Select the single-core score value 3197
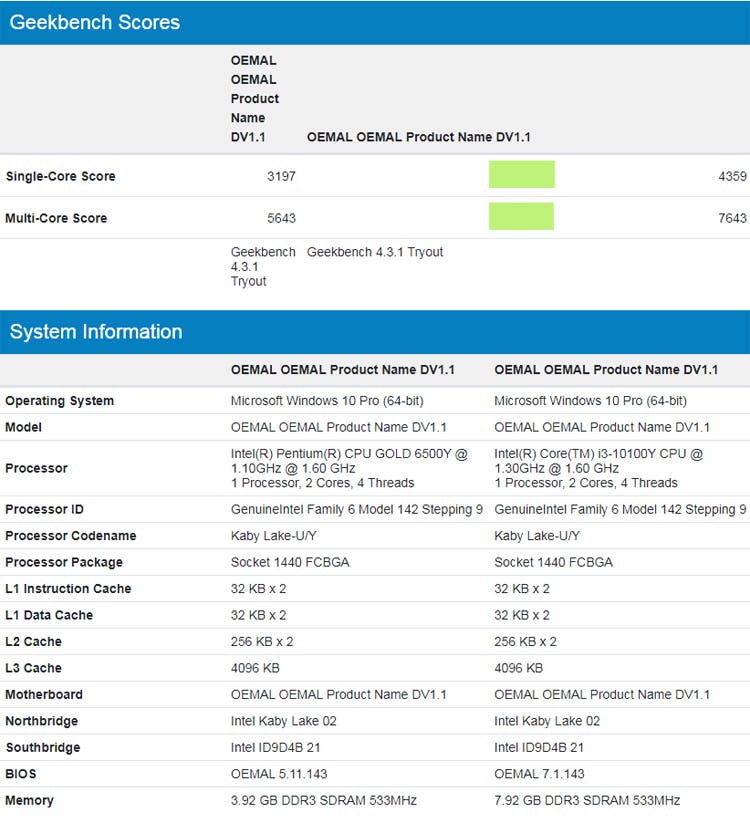Image resolution: width=750 pixels, height=823 pixels. coord(281,176)
